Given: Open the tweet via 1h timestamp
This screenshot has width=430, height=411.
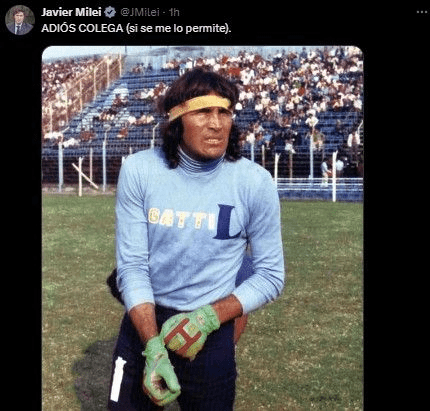Looking at the screenshot, I should [174, 12].
